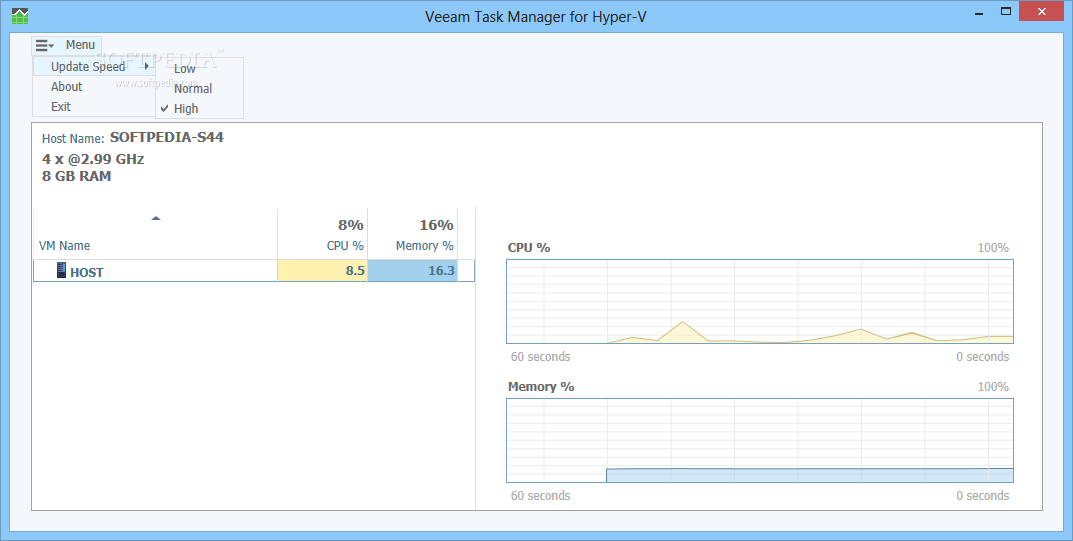Expand the Update Speed submenu

point(94,66)
